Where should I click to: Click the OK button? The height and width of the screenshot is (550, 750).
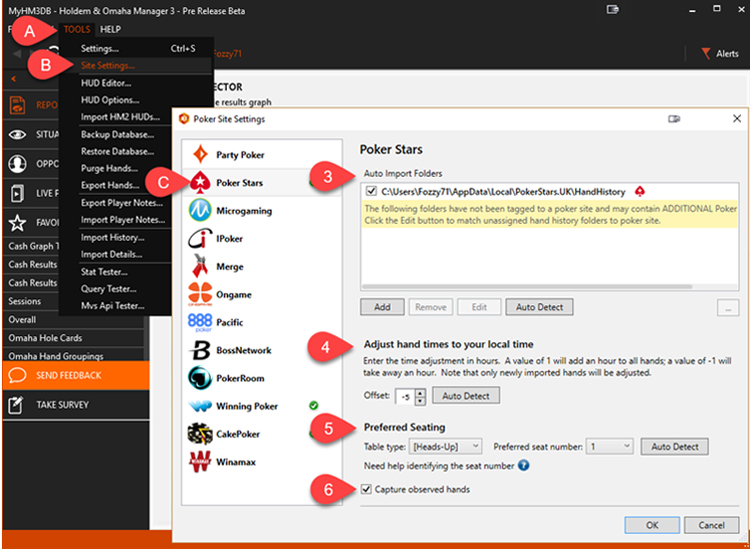tap(652, 525)
